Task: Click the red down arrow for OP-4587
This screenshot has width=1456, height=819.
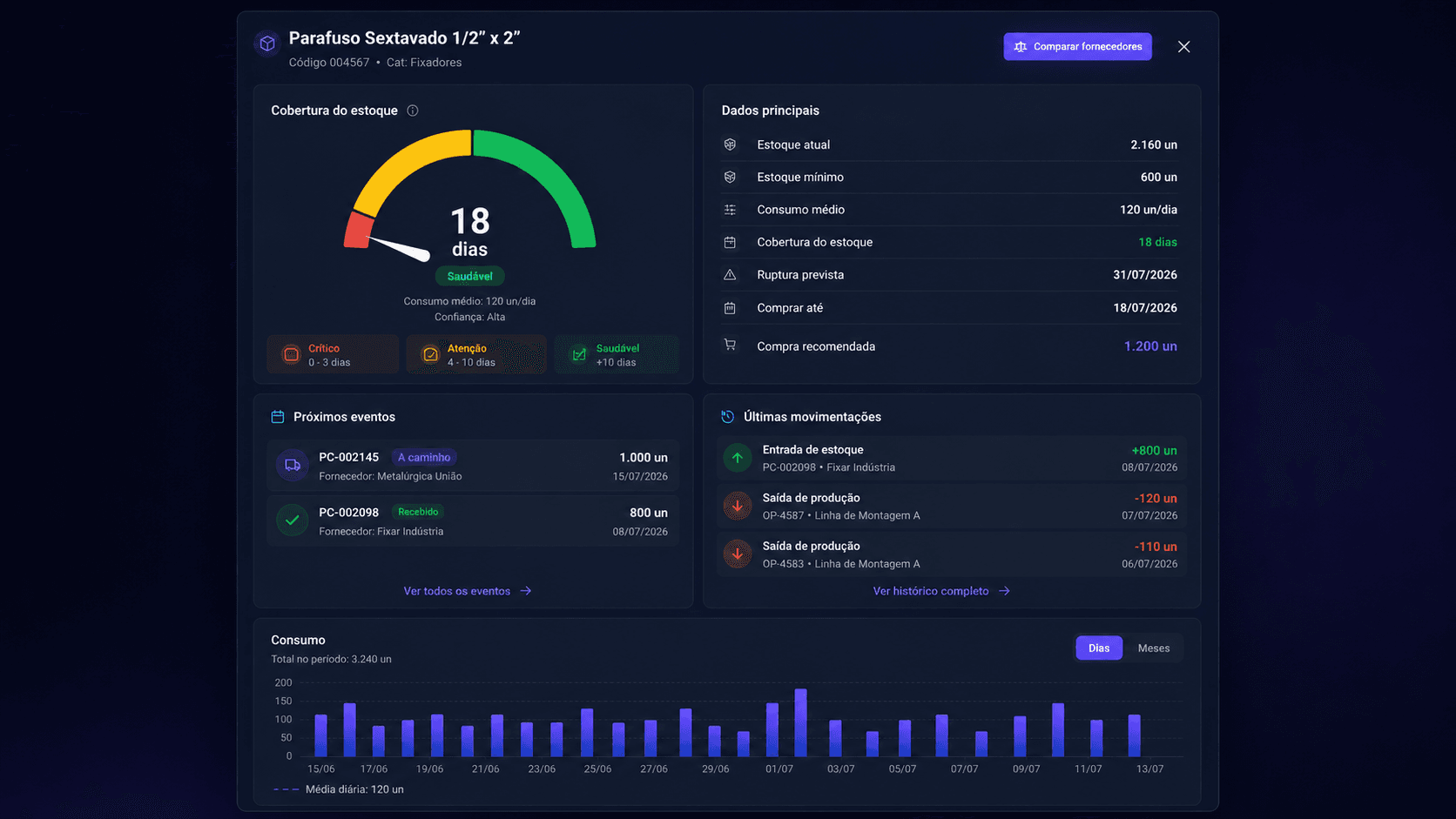Action: pyautogui.click(x=738, y=506)
